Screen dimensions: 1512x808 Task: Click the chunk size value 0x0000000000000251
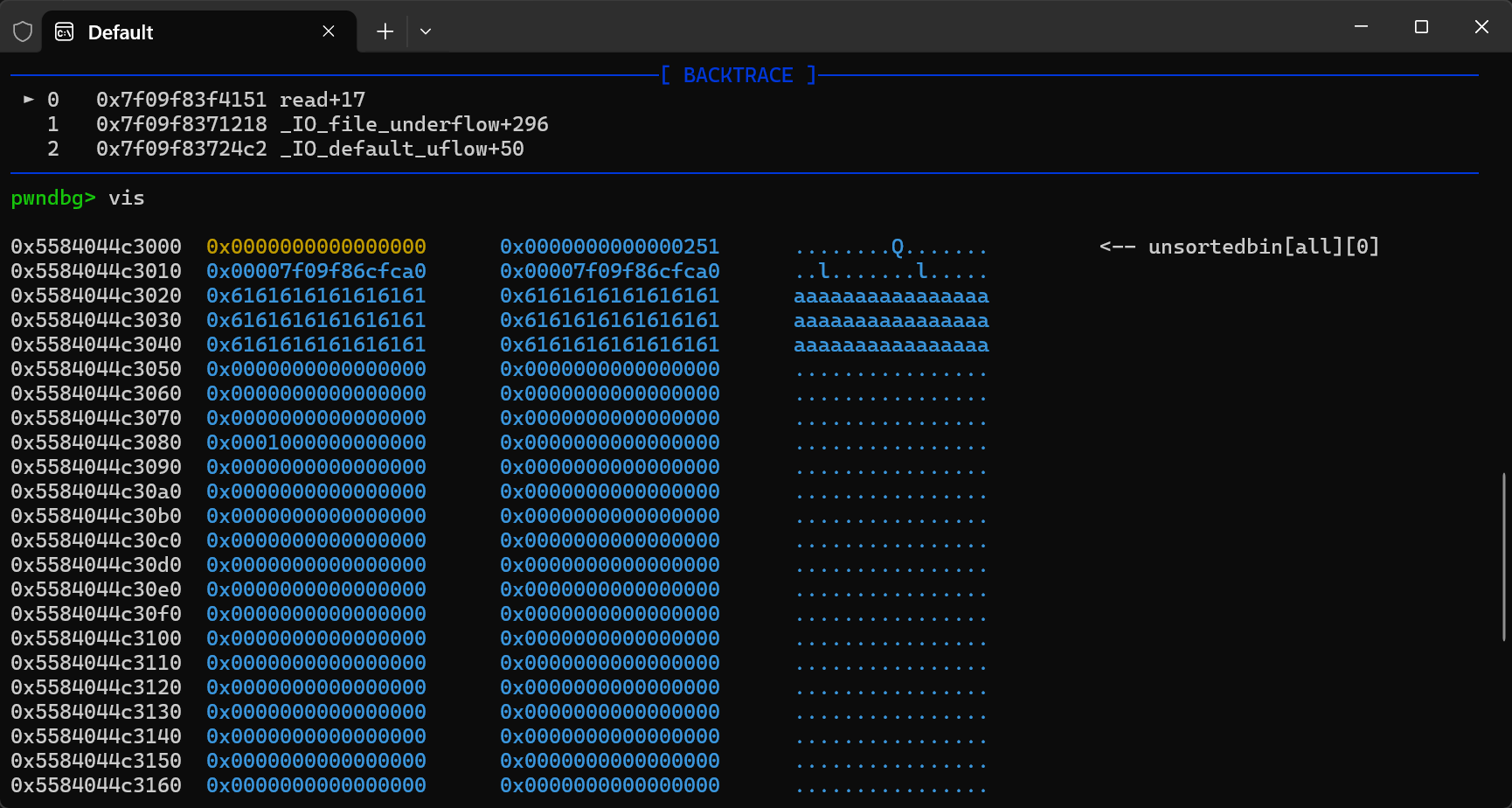tap(609, 247)
